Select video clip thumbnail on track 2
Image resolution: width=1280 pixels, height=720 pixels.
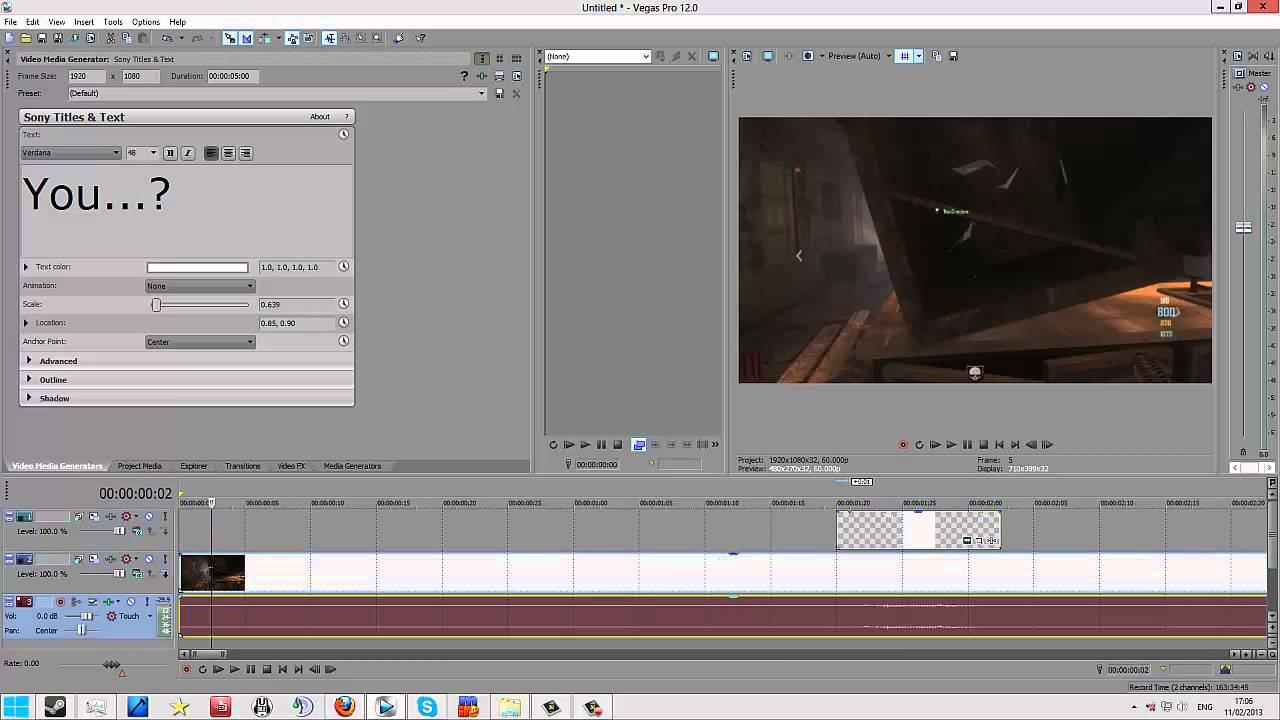click(x=213, y=572)
